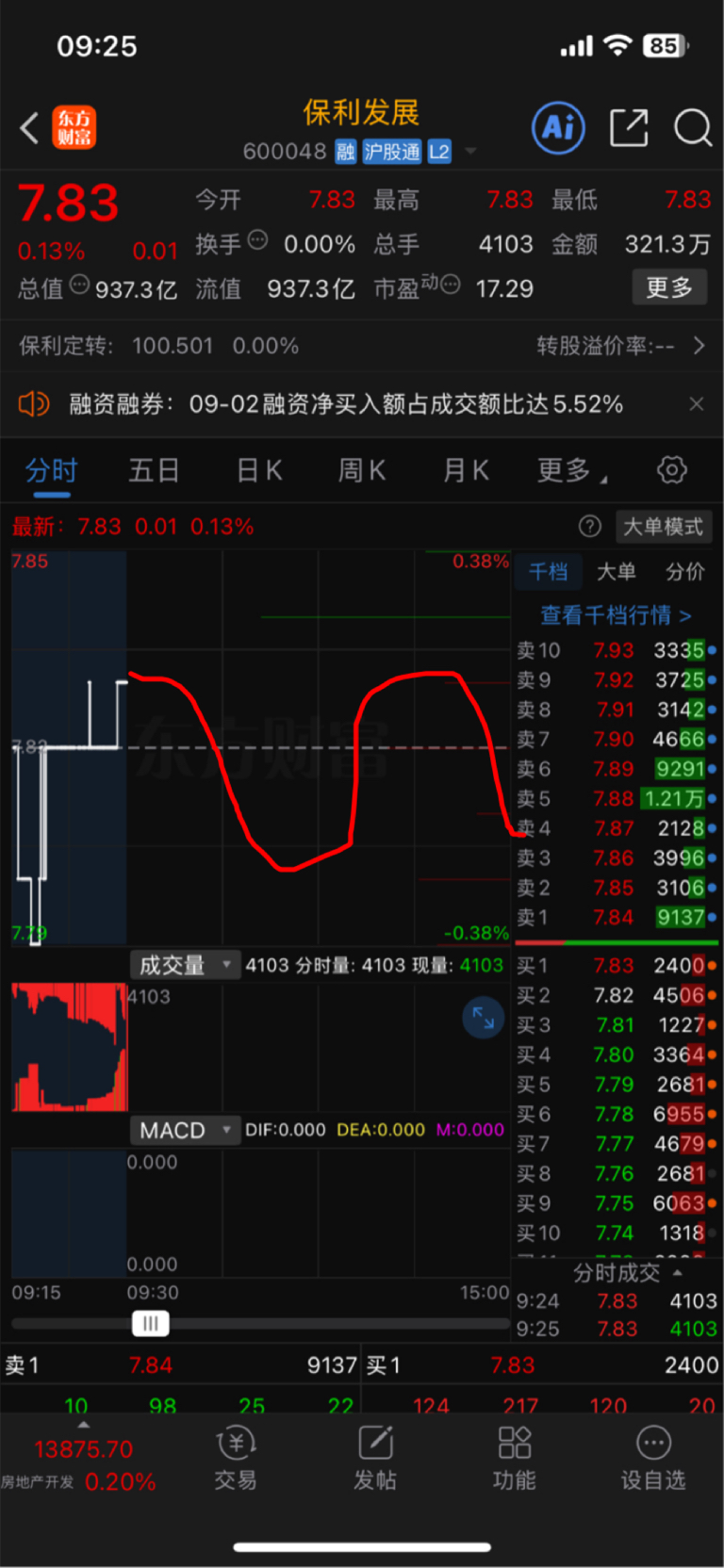Viewport: 724px width, 1568px height.
Task: Tap 买9 7.75 order row
Action: coord(617,1203)
